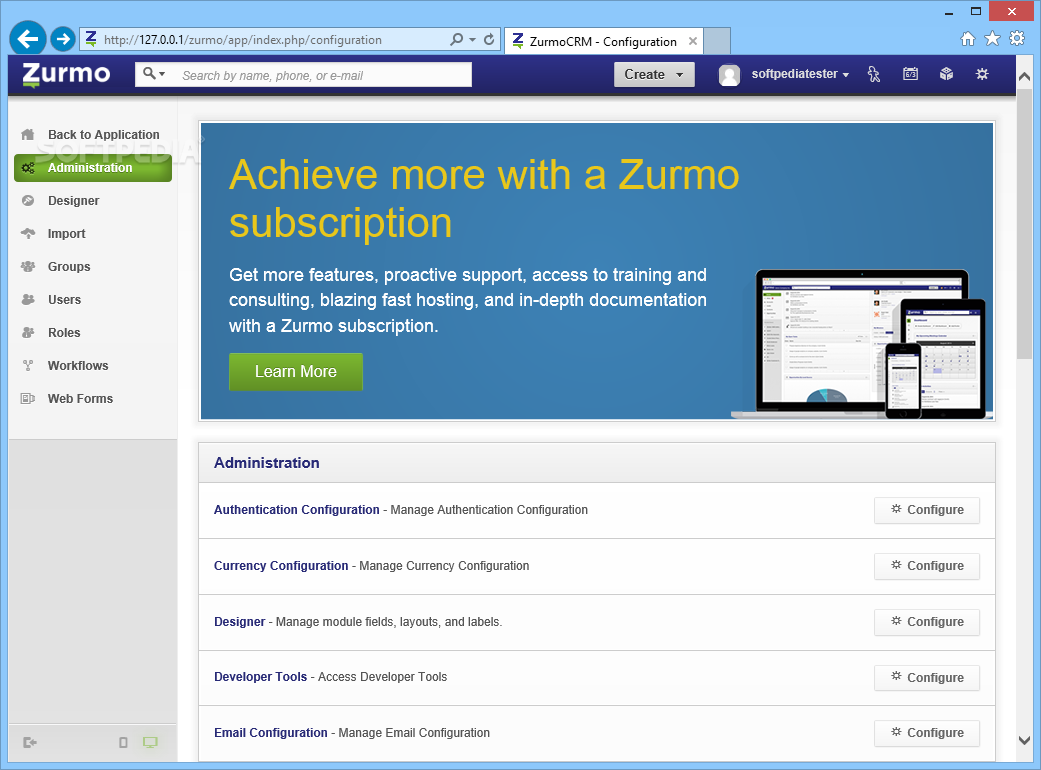Open the Designer link in Administration list
Screen dimensions: 1041x770
click(239, 622)
